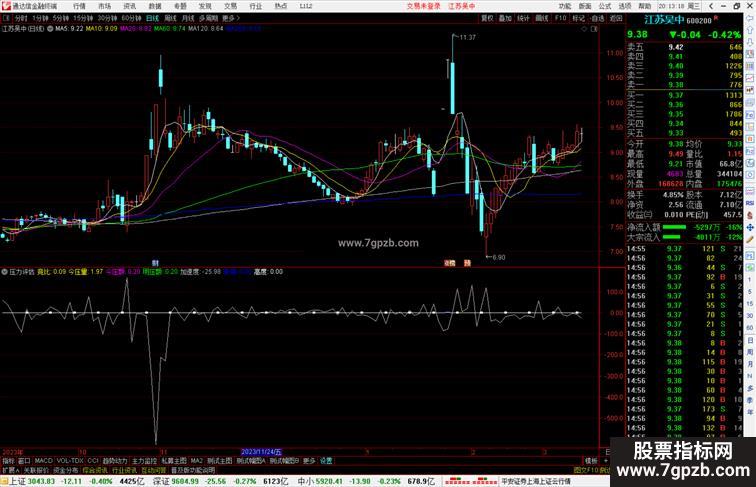Open the 资金分布 tab

click(66, 470)
